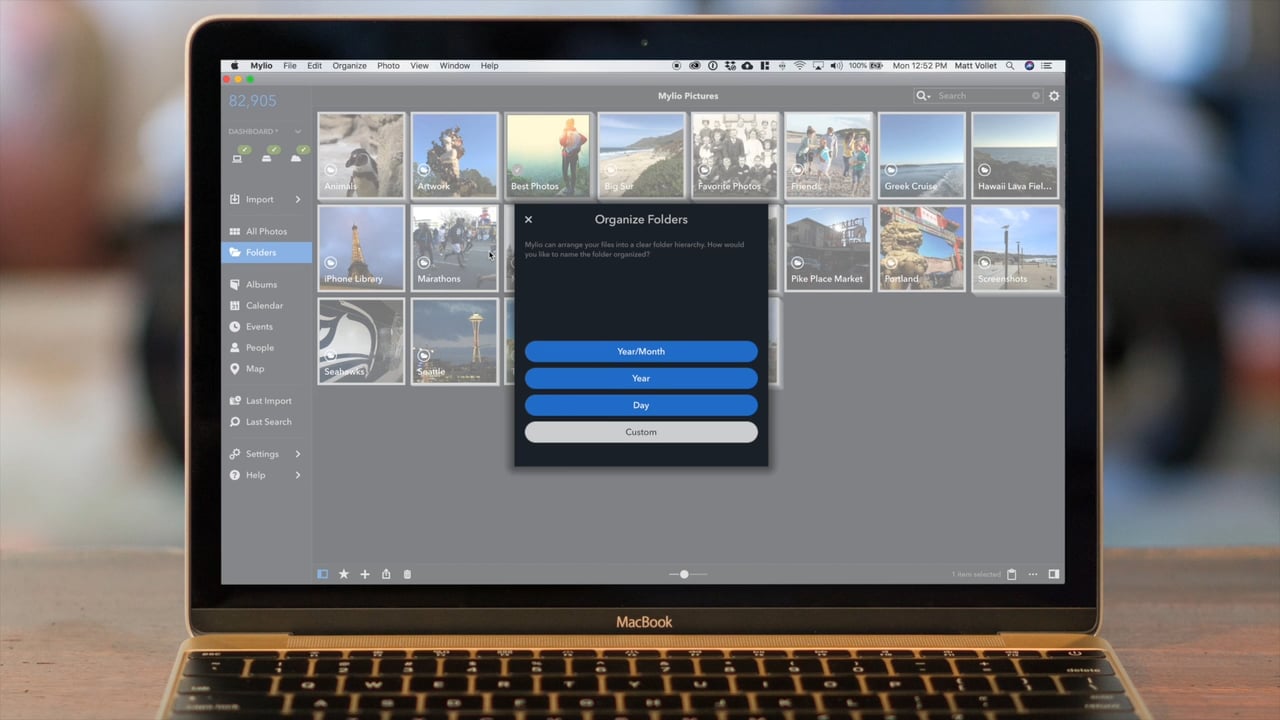This screenshot has height=720, width=1280.
Task: Open the Pike Place Market folder
Action: tap(828, 248)
